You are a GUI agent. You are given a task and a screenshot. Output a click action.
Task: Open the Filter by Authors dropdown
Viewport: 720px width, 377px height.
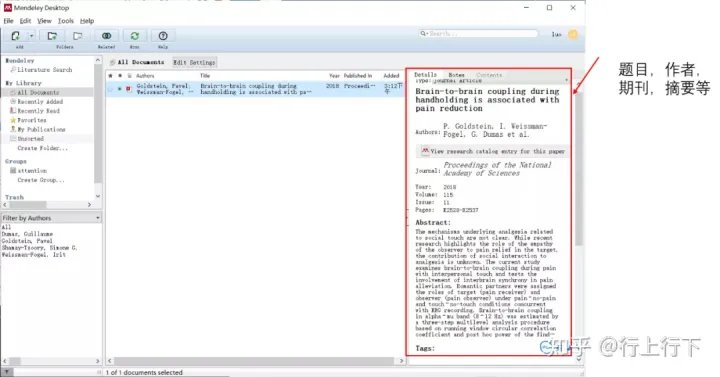(x=51, y=218)
